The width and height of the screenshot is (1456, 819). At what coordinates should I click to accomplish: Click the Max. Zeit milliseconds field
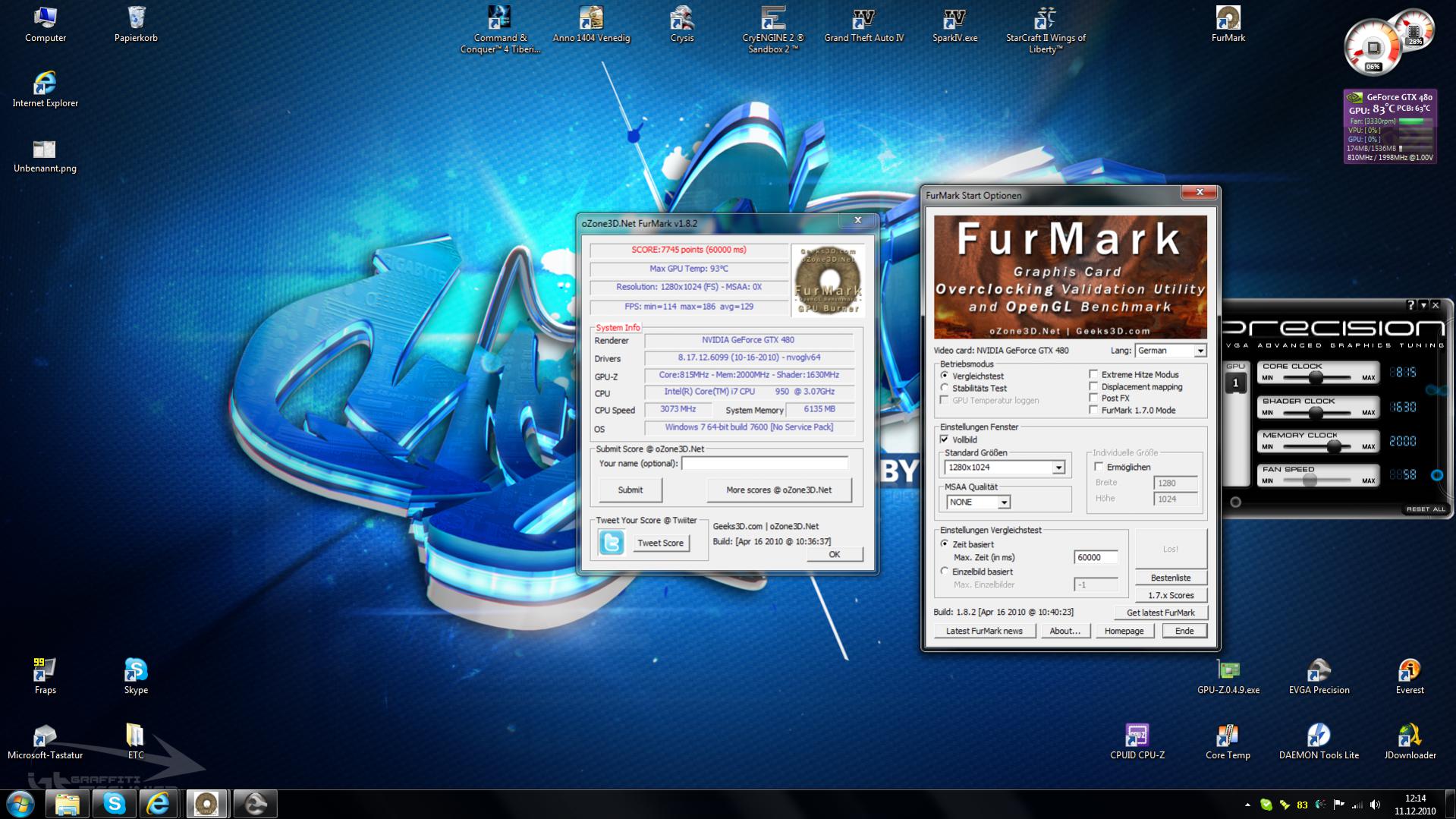point(1096,558)
